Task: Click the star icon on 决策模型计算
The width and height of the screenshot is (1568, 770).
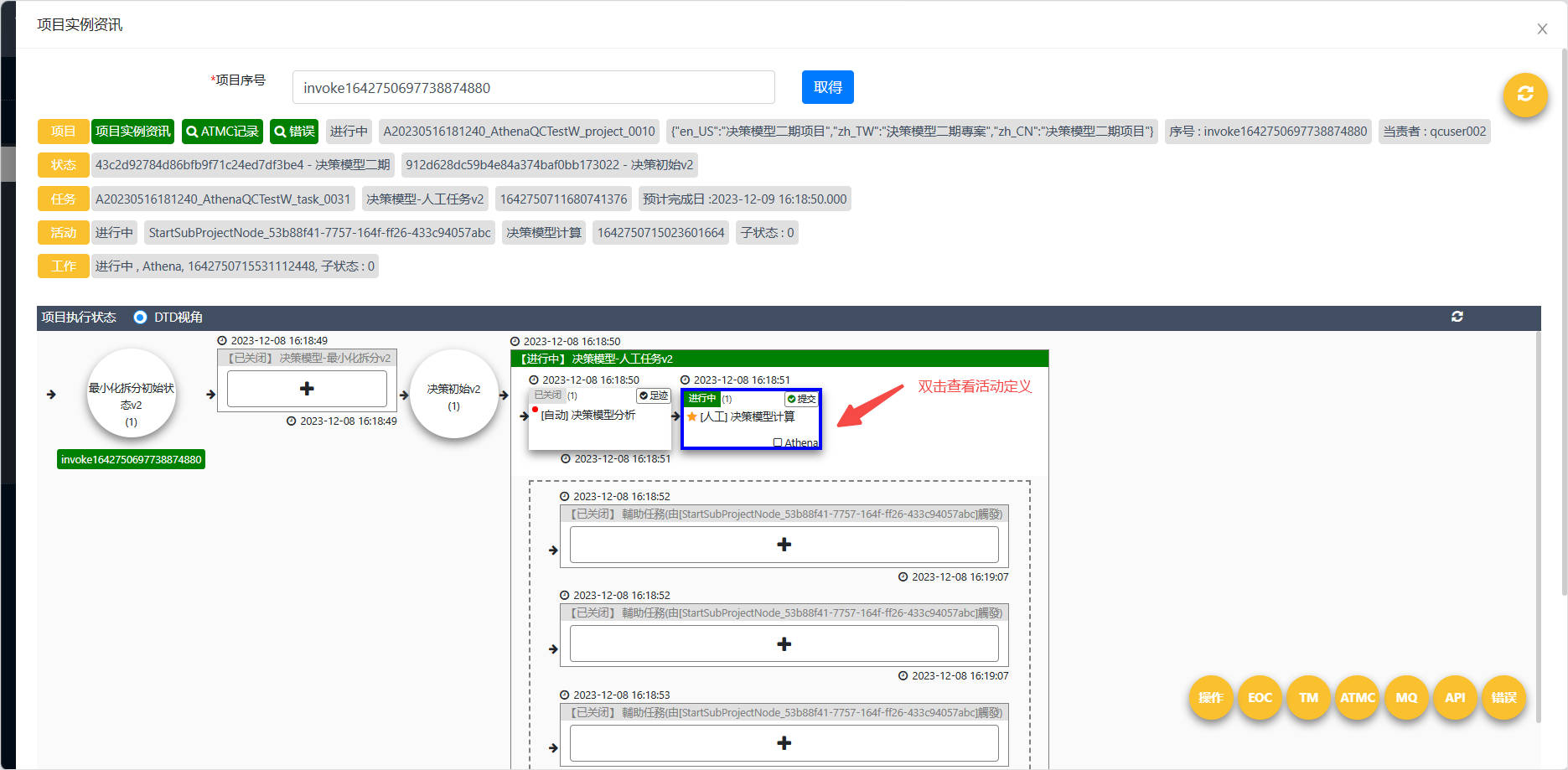Action: click(x=692, y=416)
